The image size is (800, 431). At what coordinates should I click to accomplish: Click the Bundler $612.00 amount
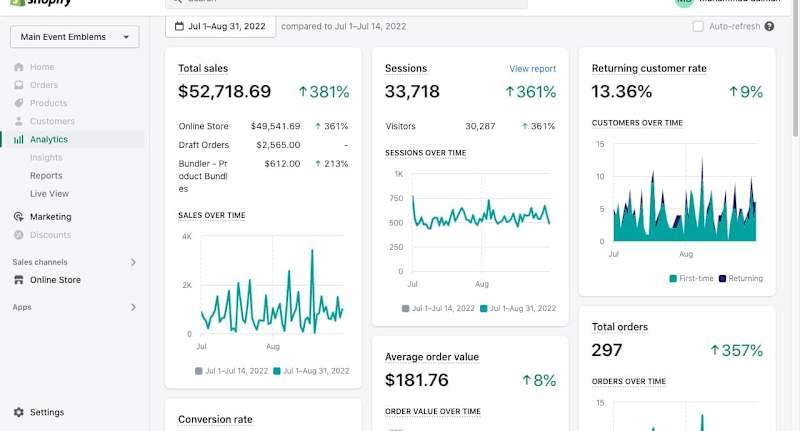click(x=282, y=164)
